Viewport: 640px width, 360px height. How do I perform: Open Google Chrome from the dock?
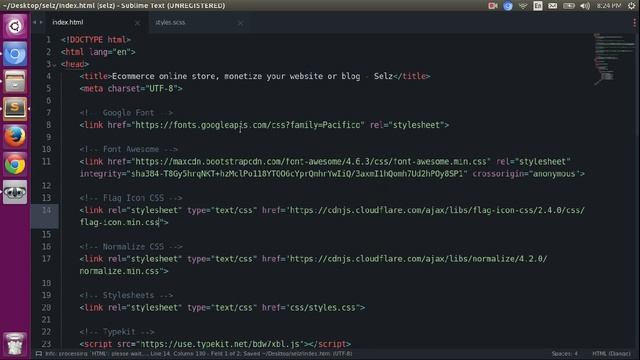pyautogui.click(x=15, y=164)
